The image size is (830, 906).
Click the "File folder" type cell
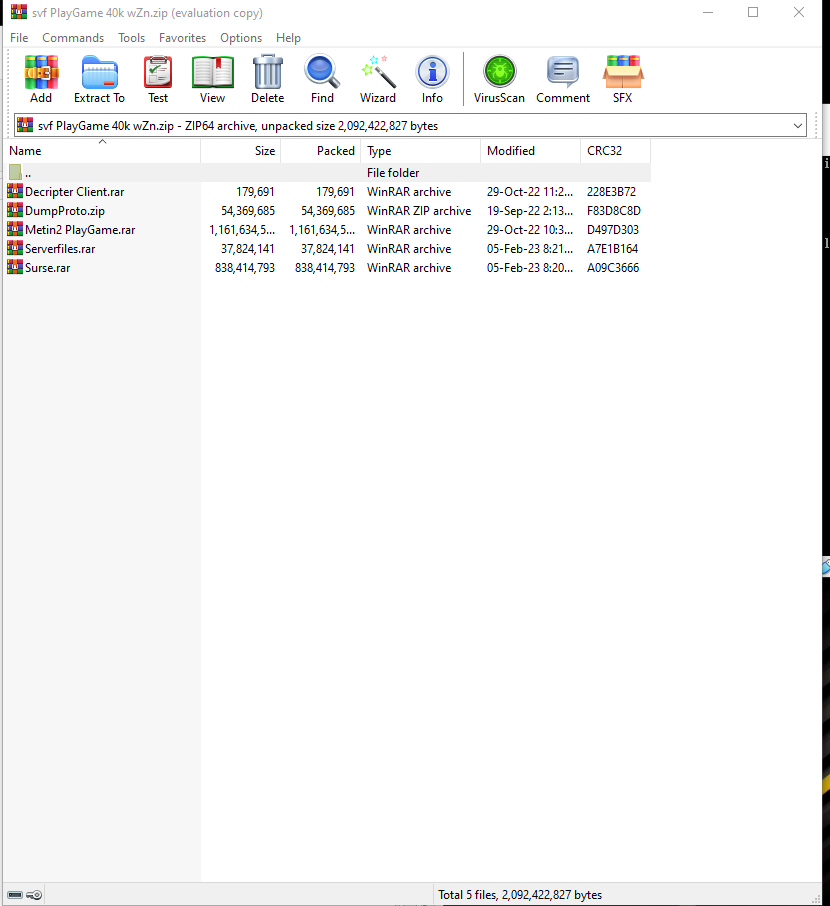[393, 172]
